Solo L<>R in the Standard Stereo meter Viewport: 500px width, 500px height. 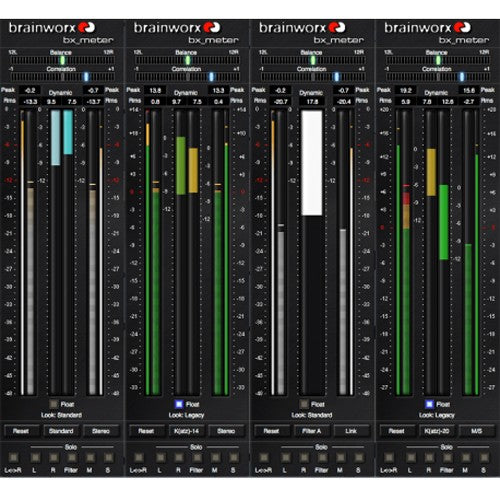point(13,457)
